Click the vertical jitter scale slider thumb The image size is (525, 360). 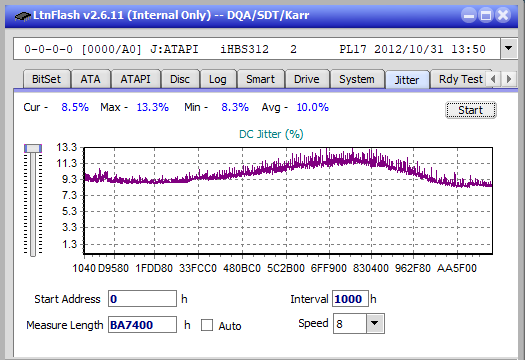click(x=33, y=148)
